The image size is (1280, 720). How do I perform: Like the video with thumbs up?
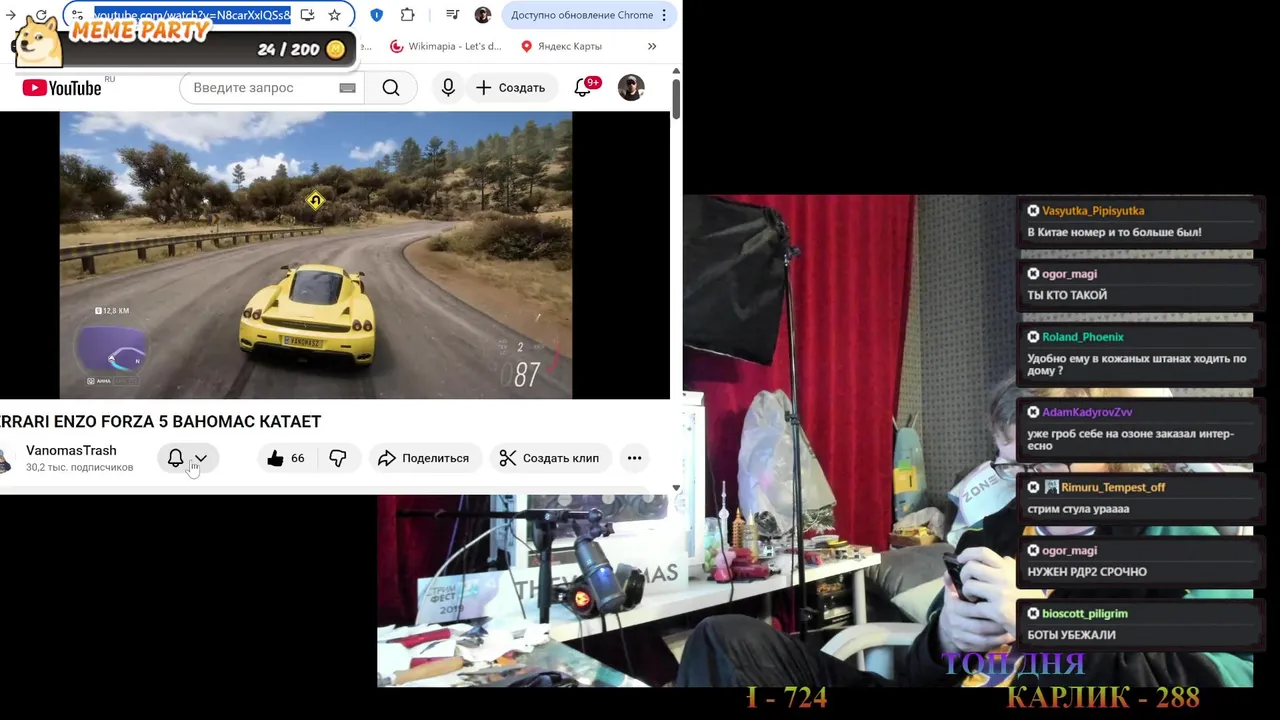coord(275,458)
